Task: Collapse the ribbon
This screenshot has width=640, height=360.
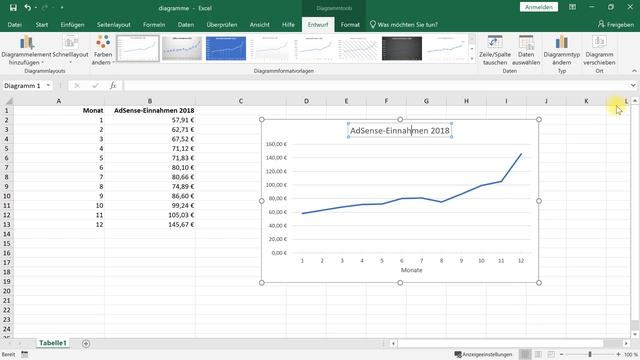Action: (x=634, y=71)
